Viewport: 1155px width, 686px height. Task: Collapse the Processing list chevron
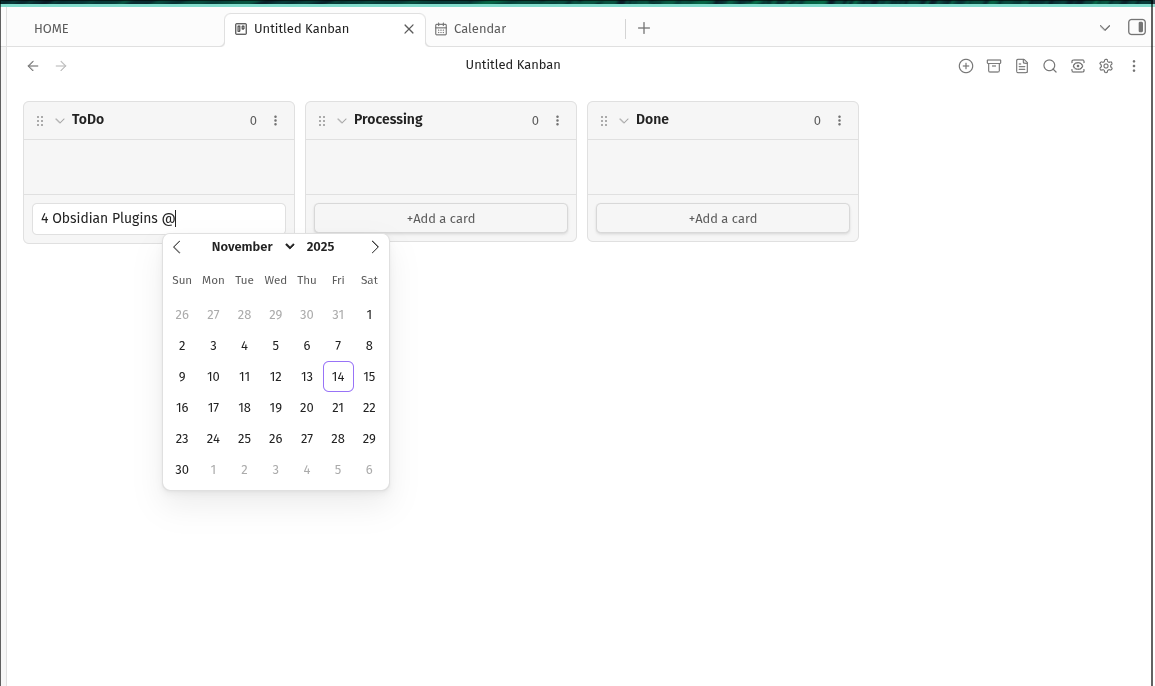pyautogui.click(x=342, y=121)
